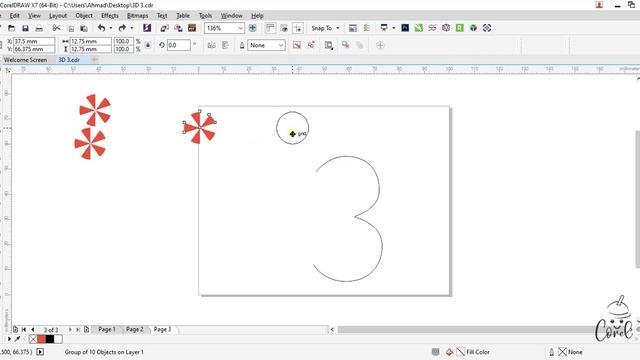Click the Export icon
The height and width of the screenshot is (360, 640).
click(x=178, y=28)
